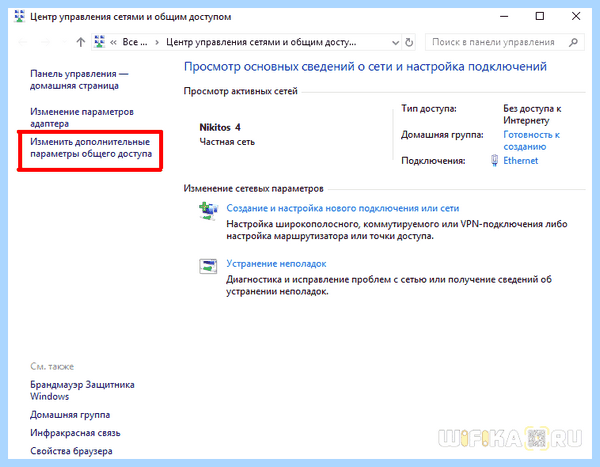Open 'Устранение неполадок' link
The height and width of the screenshot is (467, 600).
pos(276,264)
